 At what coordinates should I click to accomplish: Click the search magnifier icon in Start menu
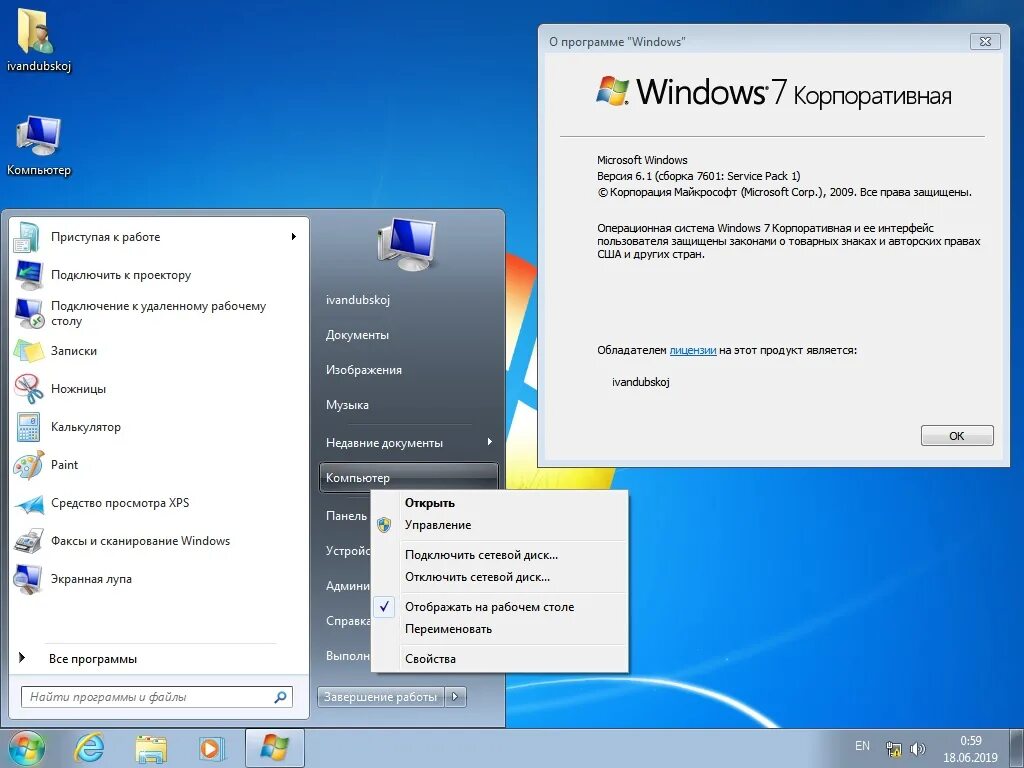[x=280, y=697]
